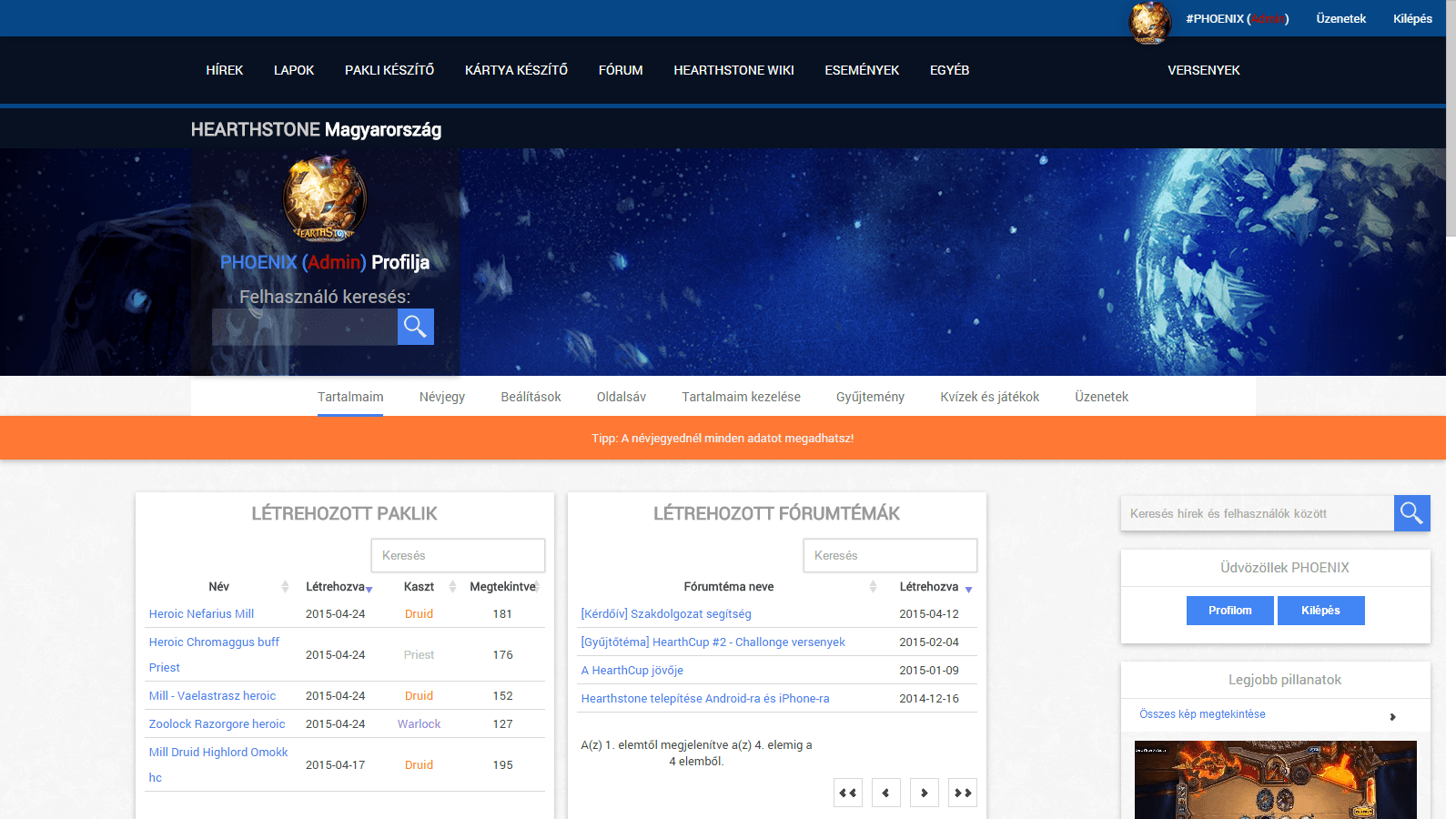Screen dimensions: 1456x819
Task: Open A HearthCup jövője topic
Action: tap(632, 671)
